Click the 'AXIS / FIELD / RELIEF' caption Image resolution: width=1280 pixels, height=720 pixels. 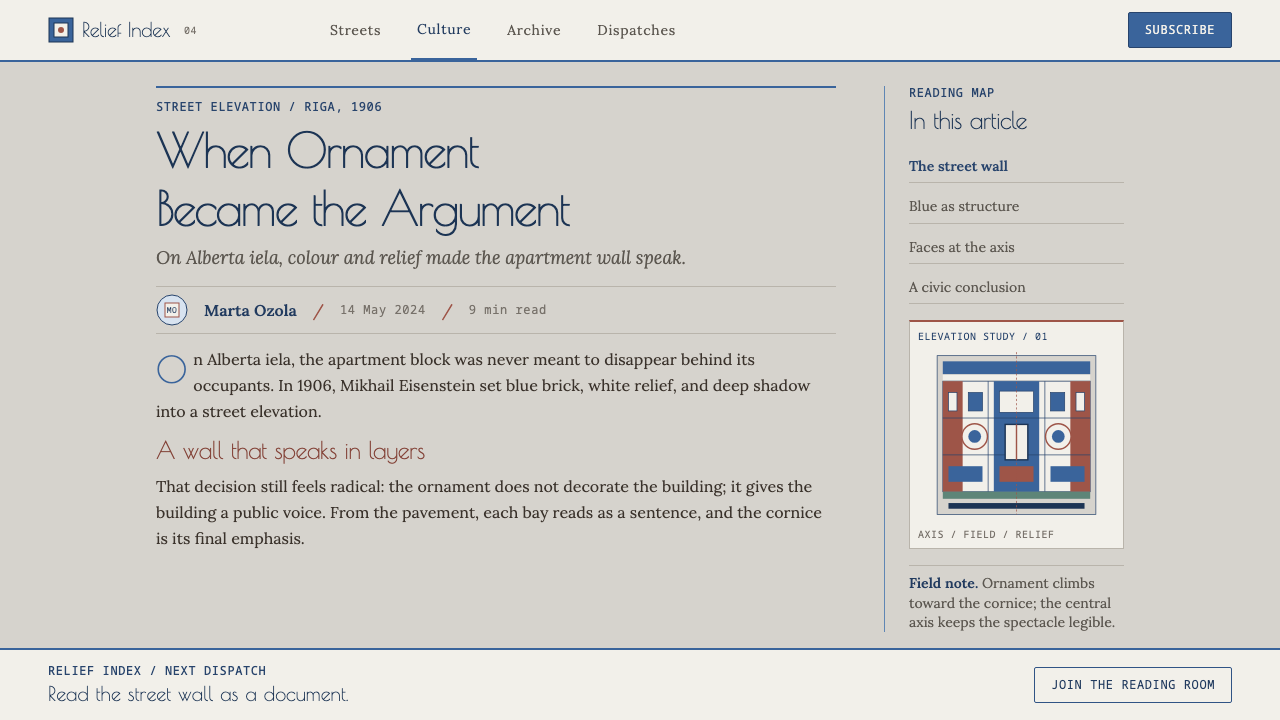(x=986, y=535)
